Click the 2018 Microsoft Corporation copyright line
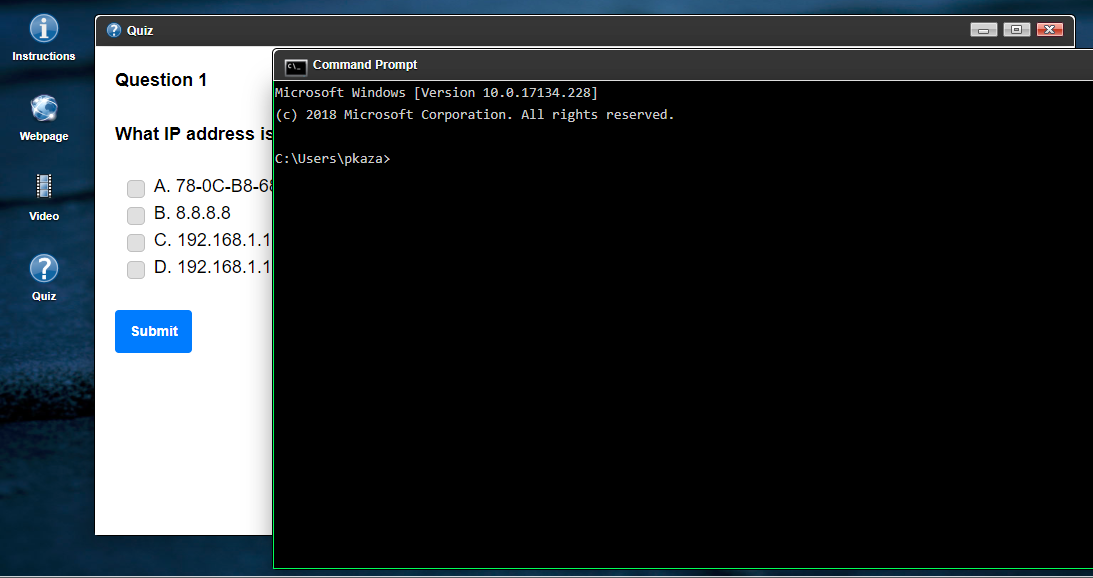The width and height of the screenshot is (1093, 578). point(475,115)
